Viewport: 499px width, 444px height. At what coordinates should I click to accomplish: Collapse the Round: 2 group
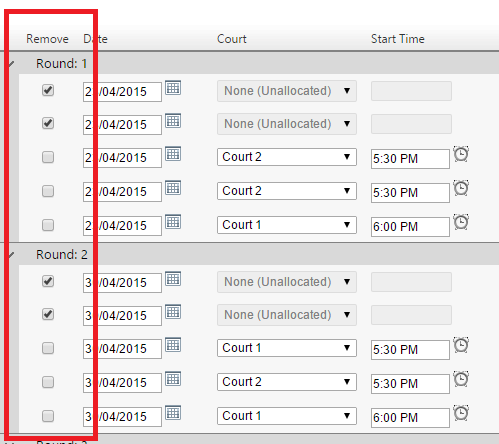[x=11, y=255]
